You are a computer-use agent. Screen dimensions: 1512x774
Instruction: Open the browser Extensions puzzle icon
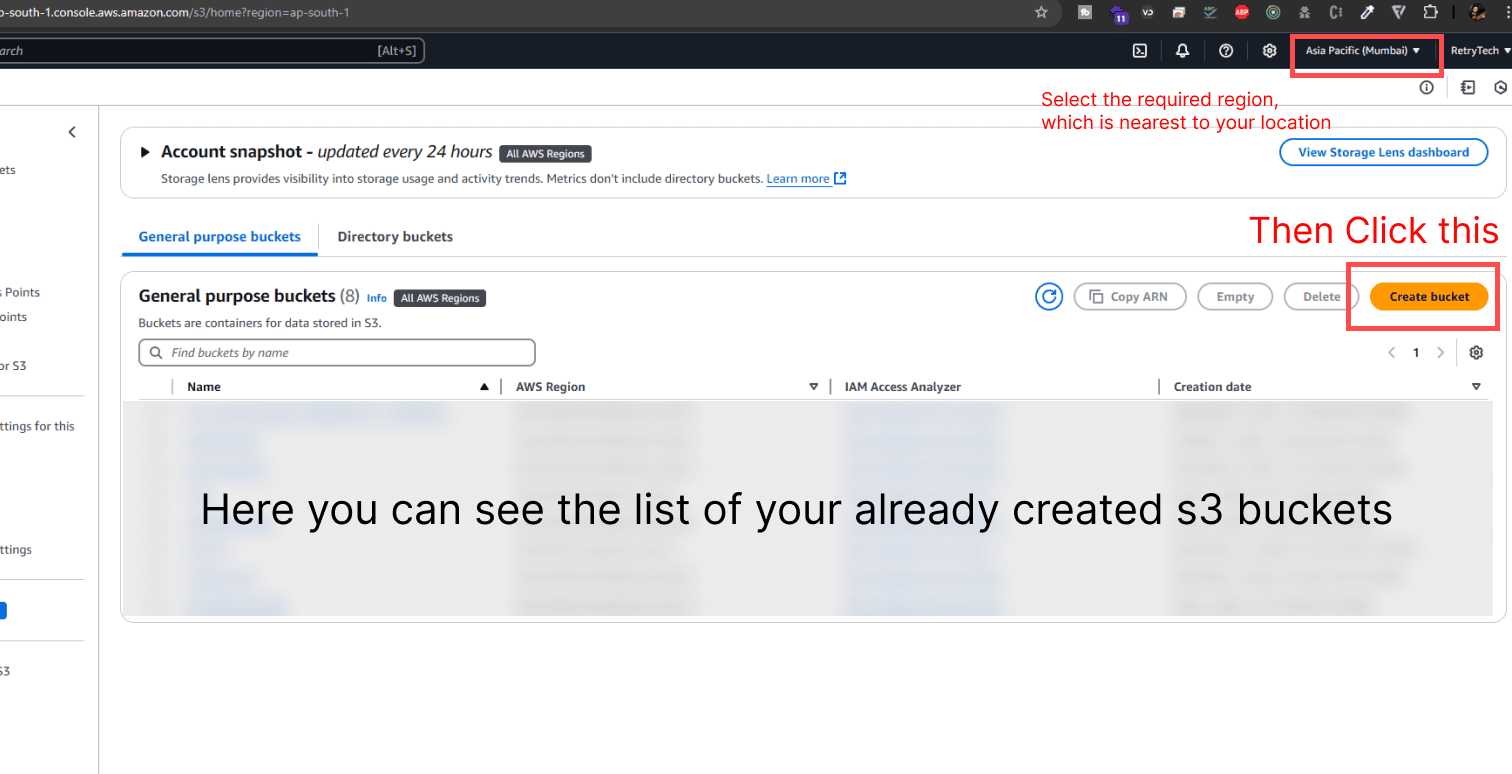click(x=1430, y=13)
